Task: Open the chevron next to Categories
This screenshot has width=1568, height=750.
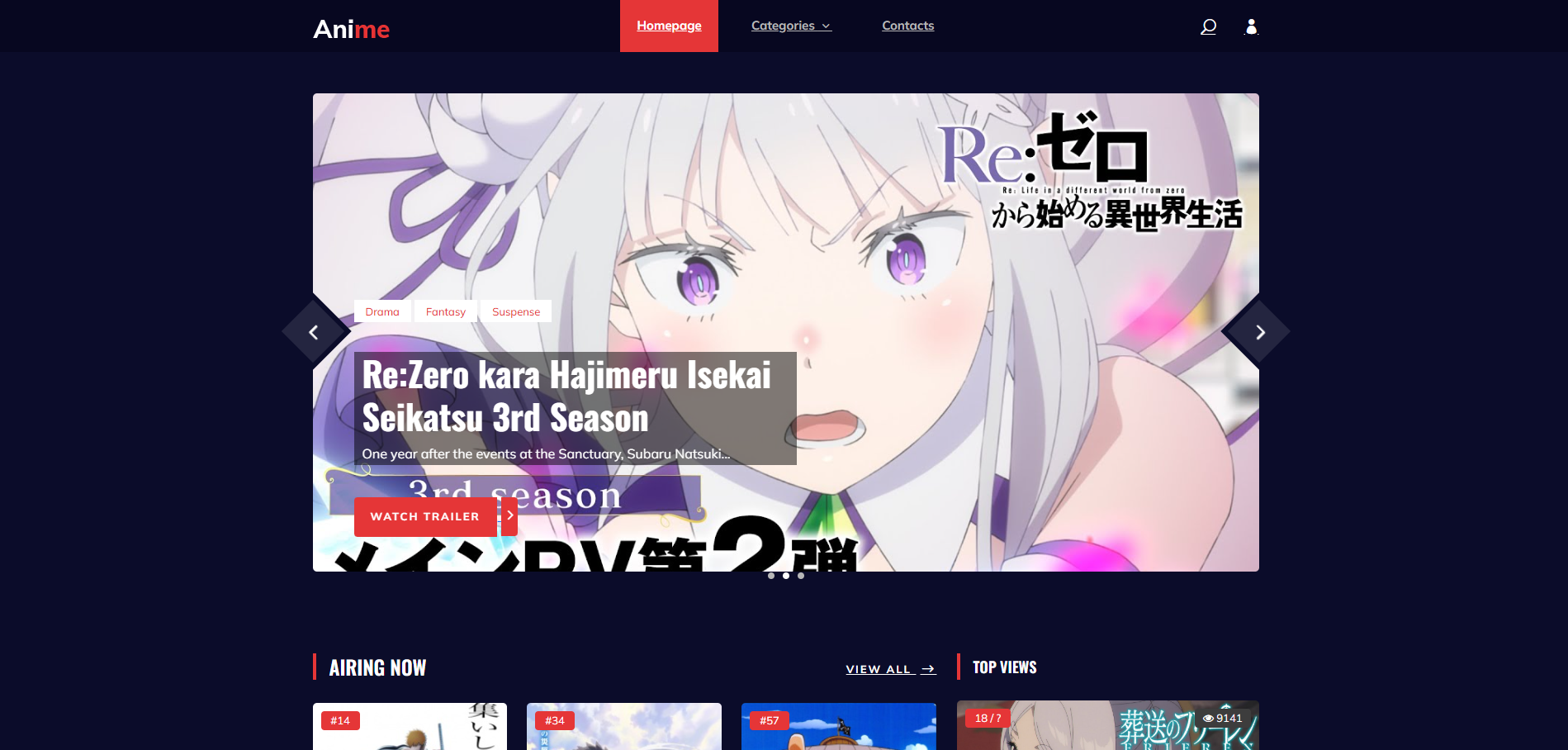Action: (827, 26)
